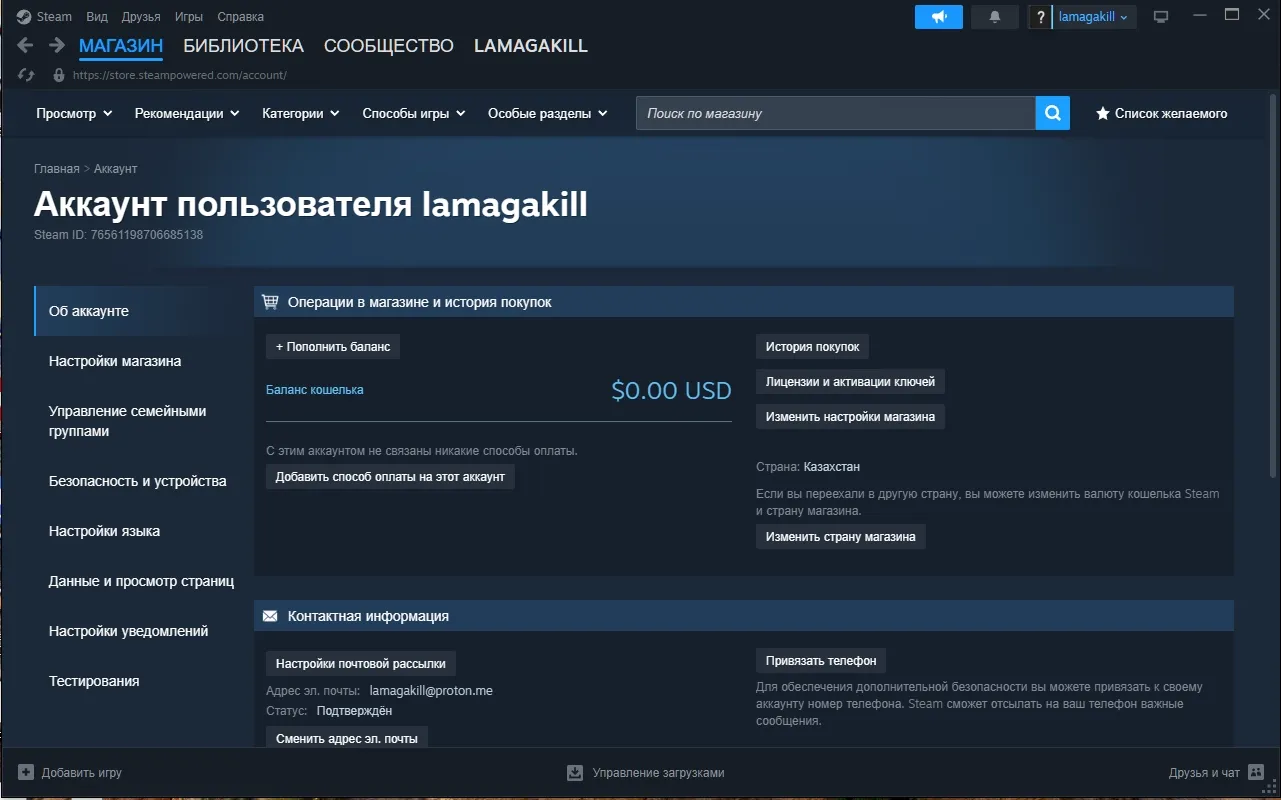Click the padlock icon beside the URL
Image resolution: width=1281 pixels, height=800 pixels.
(58, 75)
